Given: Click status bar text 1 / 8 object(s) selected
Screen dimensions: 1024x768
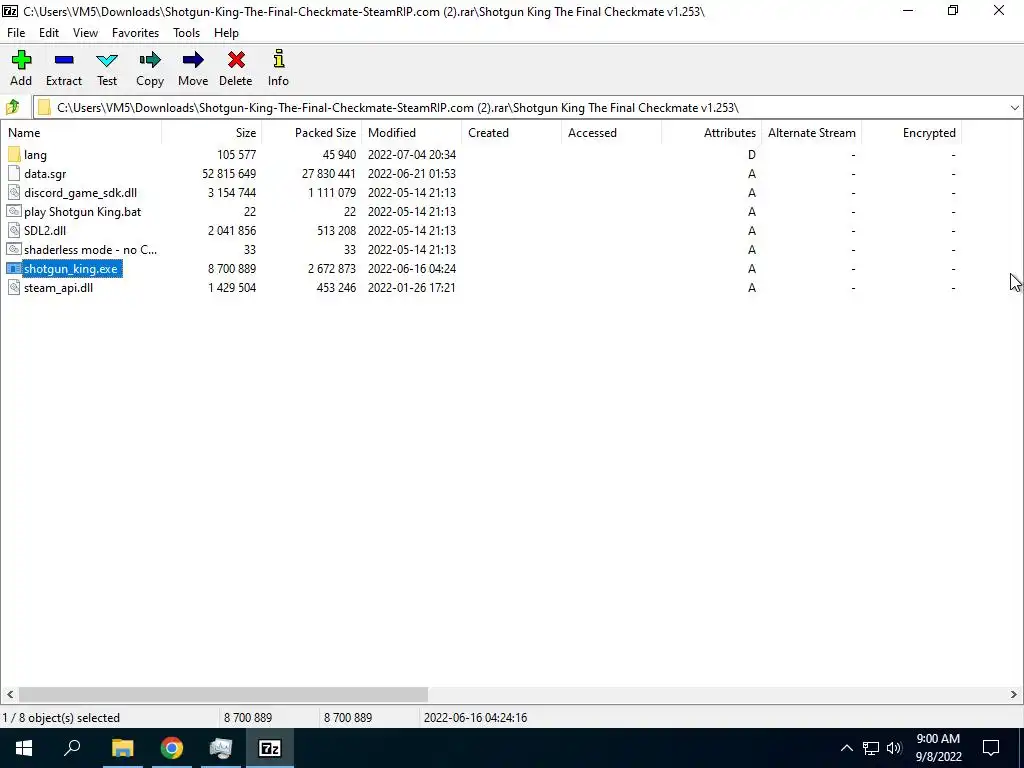Looking at the screenshot, I should [x=61, y=718].
